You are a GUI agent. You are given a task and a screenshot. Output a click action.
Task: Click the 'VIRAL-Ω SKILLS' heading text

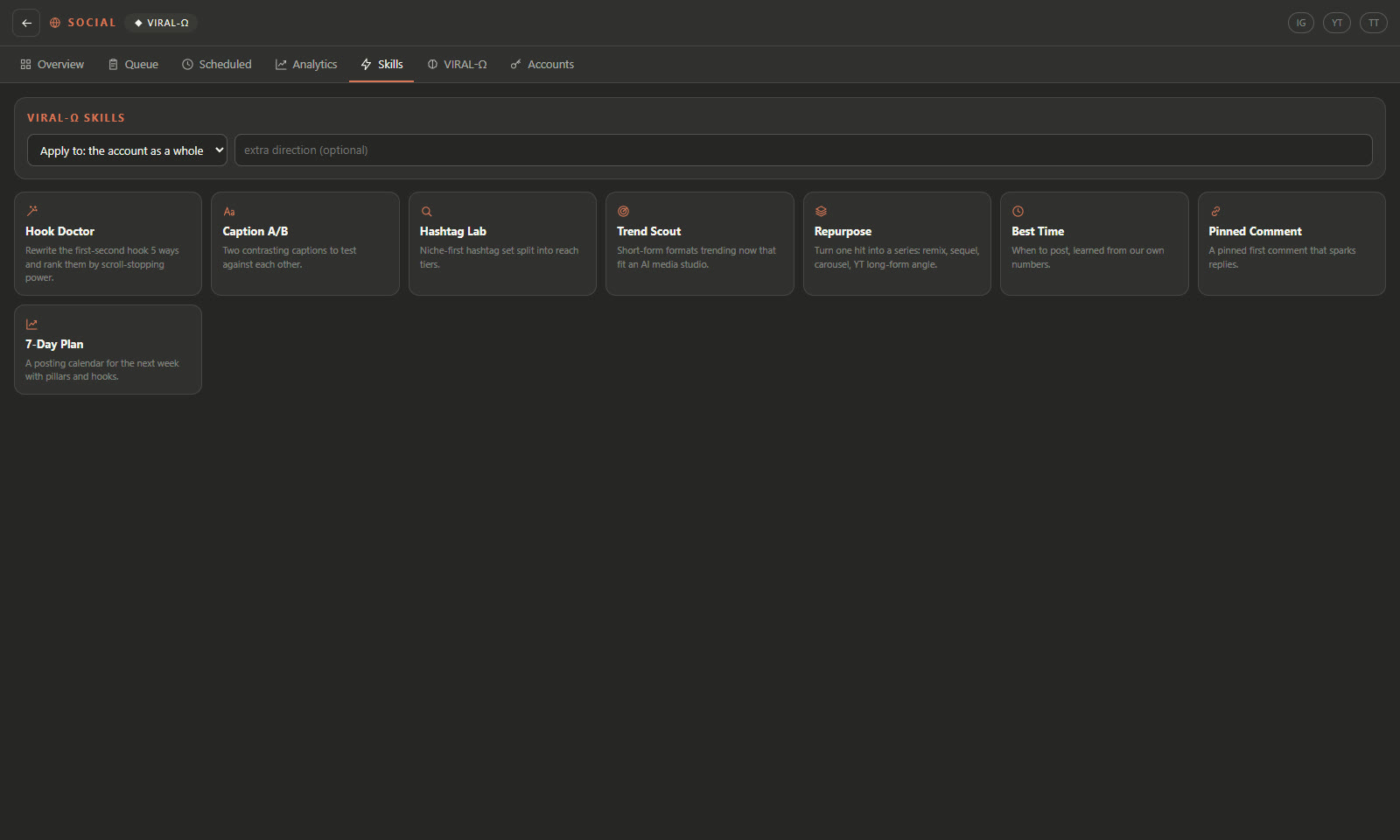point(76,118)
